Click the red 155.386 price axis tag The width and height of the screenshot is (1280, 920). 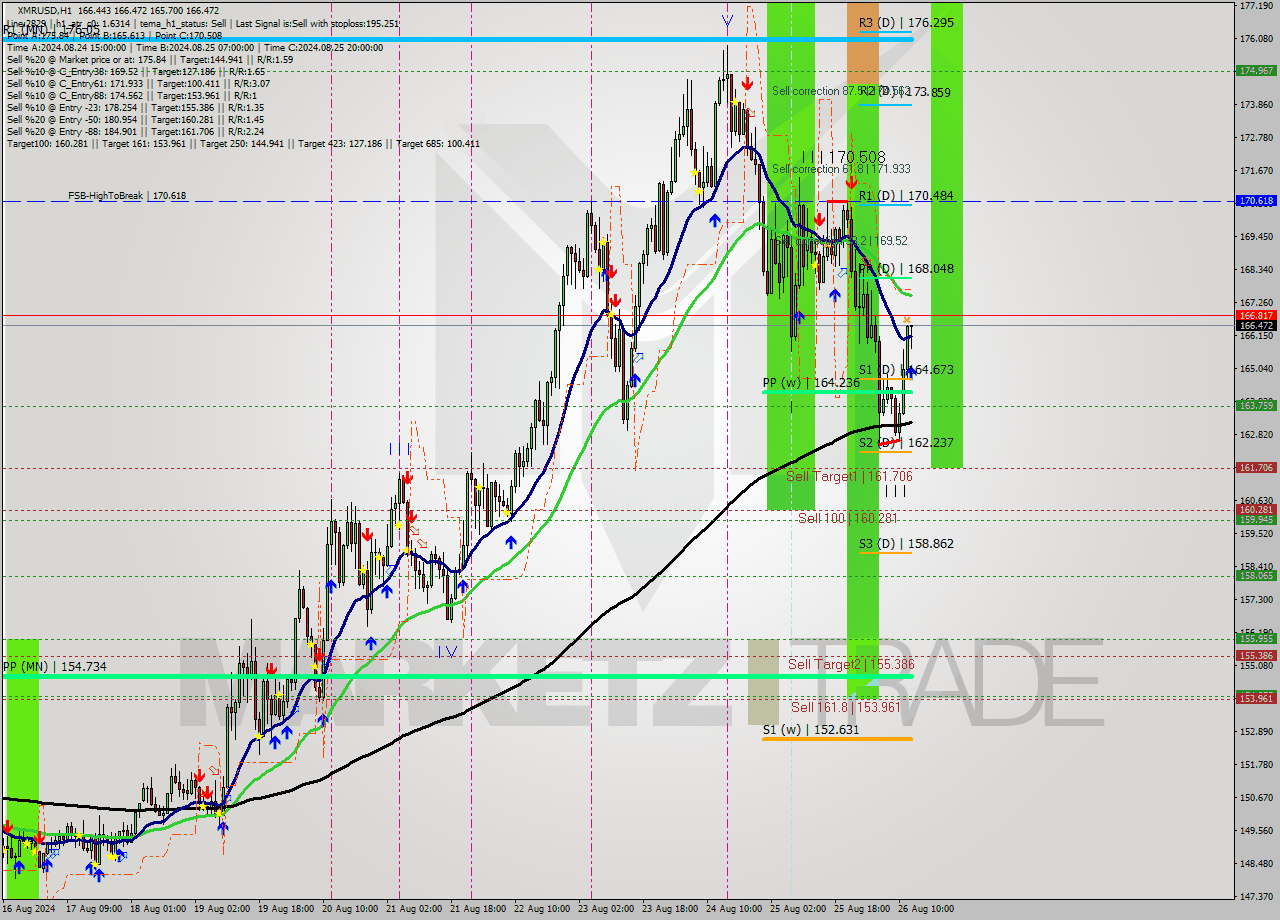pyautogui.click(x=1256, y=656)
